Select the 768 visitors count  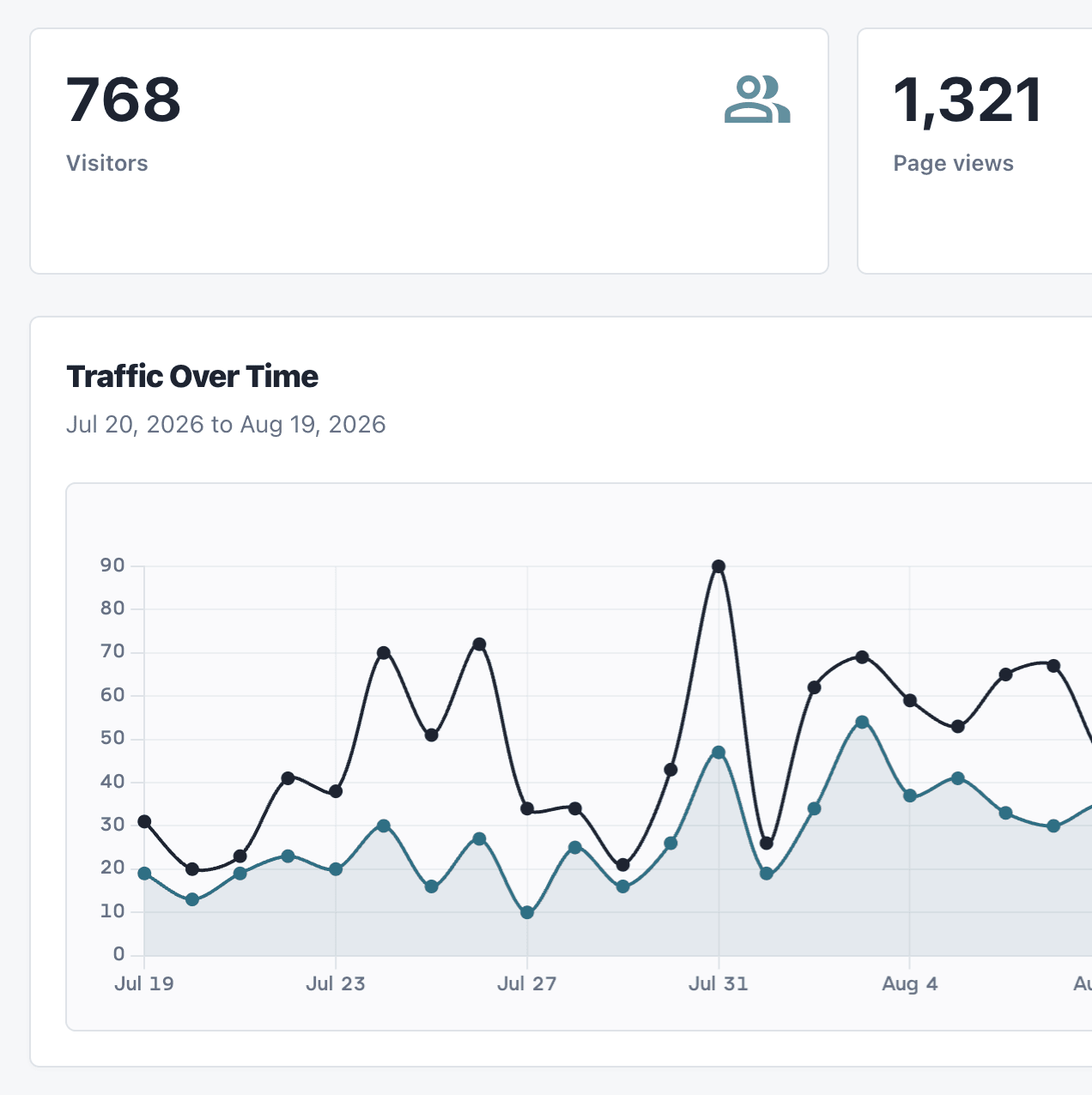pyautogui.click(x=124, y=100)
